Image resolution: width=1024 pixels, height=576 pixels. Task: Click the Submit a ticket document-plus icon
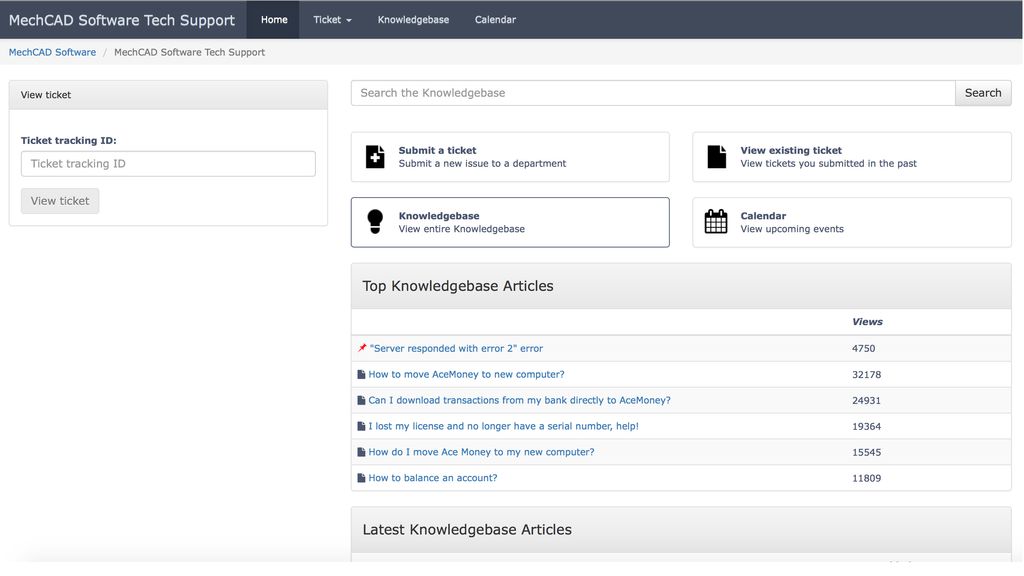click(x=375, y=157)
